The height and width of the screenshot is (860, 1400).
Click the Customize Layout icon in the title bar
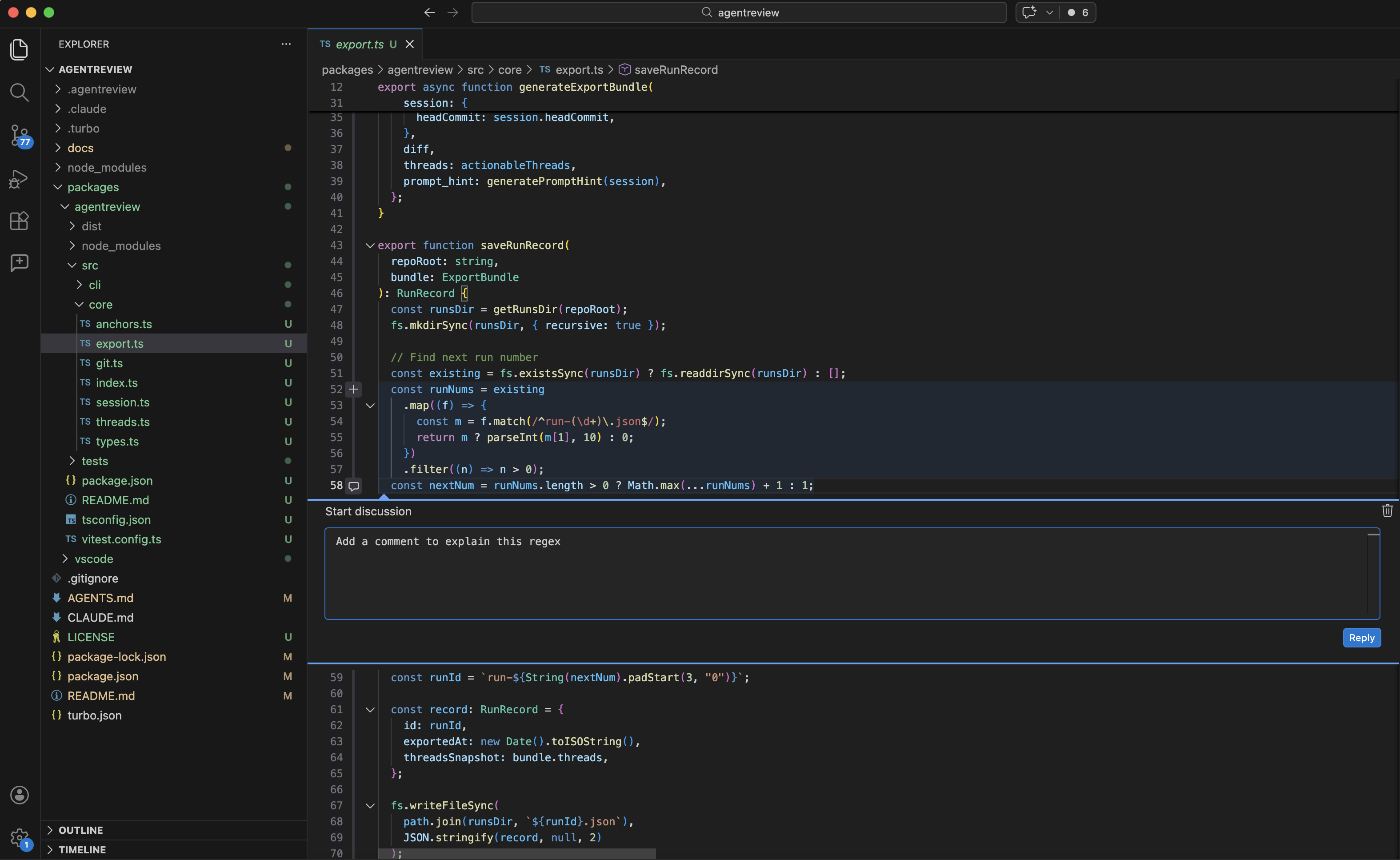tap(1029, 12)
